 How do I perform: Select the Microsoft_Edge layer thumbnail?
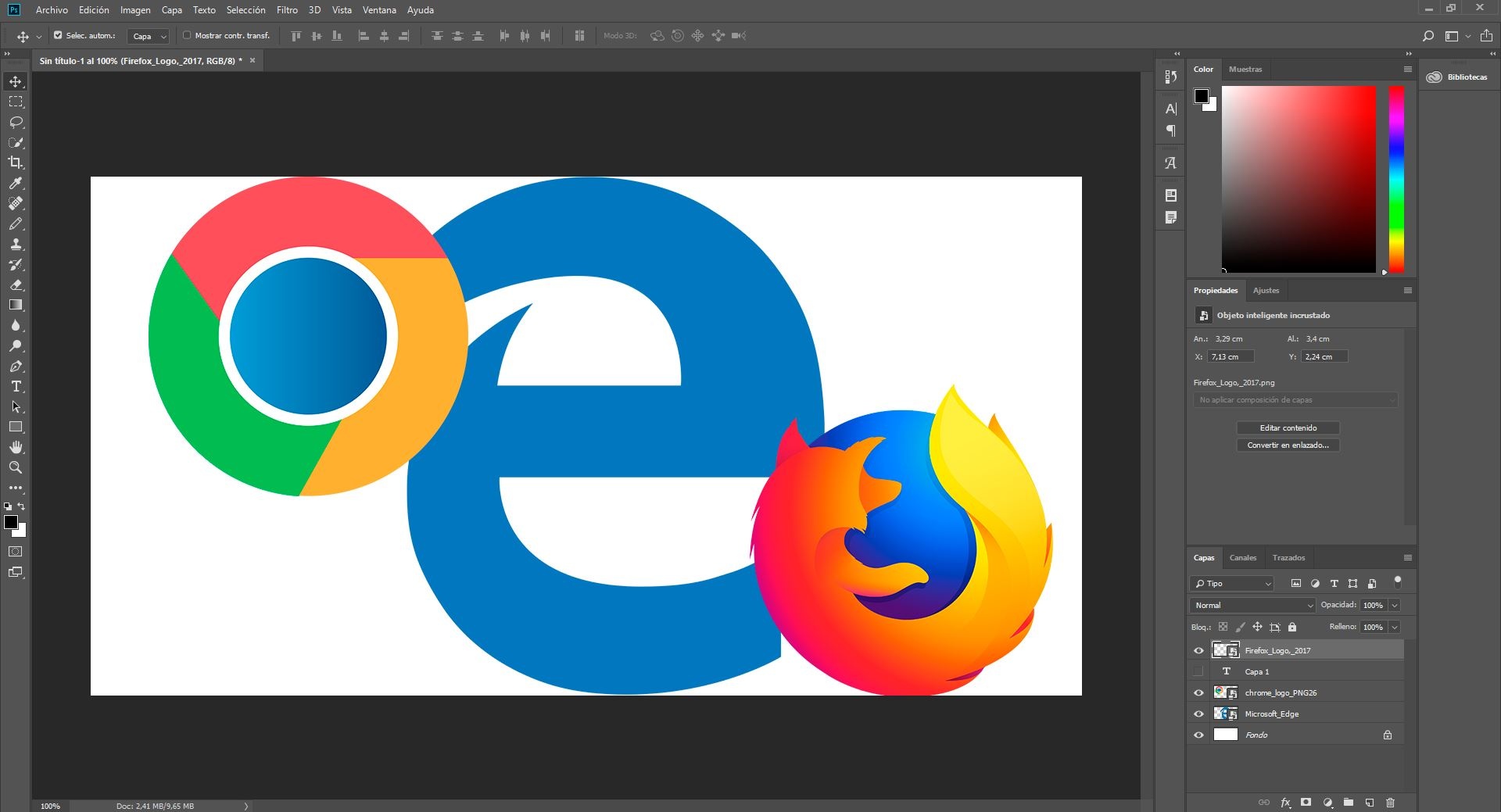tap(1225, 714)
